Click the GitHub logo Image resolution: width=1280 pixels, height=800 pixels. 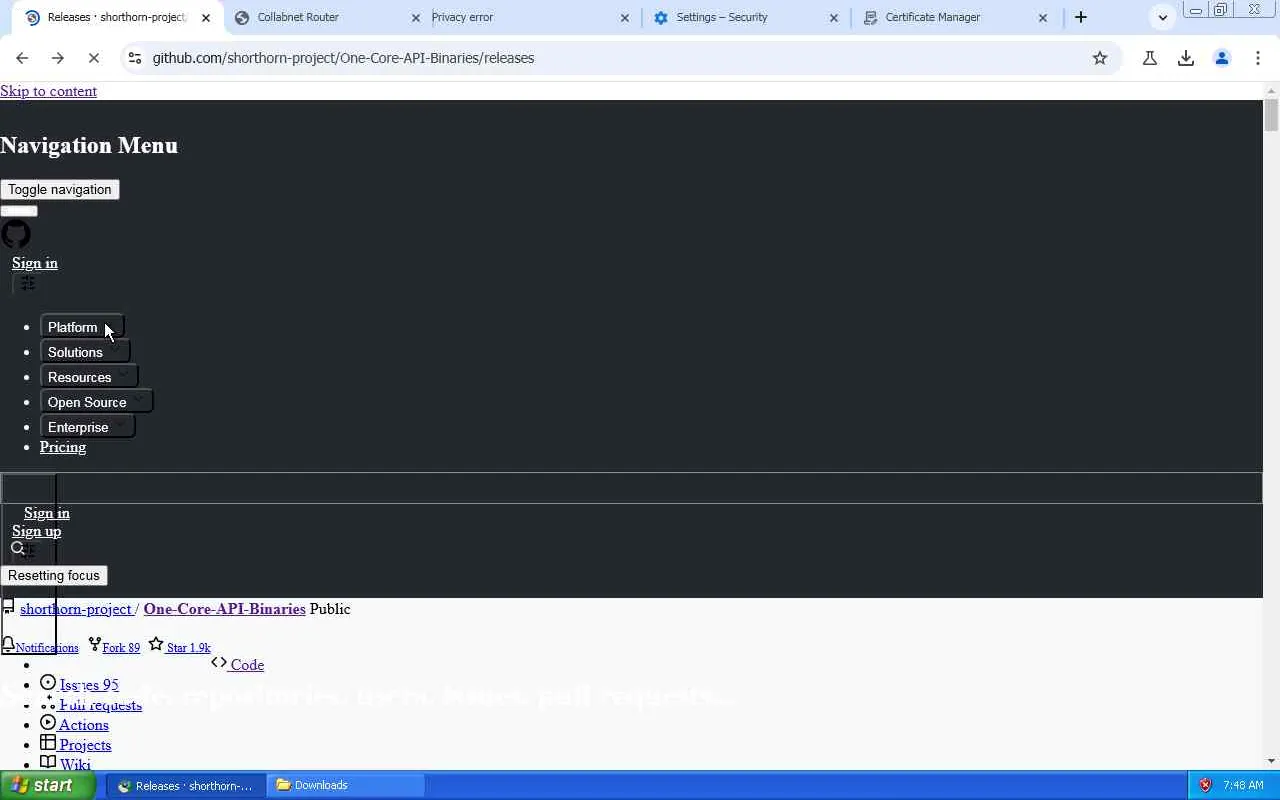tap(16, 234)
